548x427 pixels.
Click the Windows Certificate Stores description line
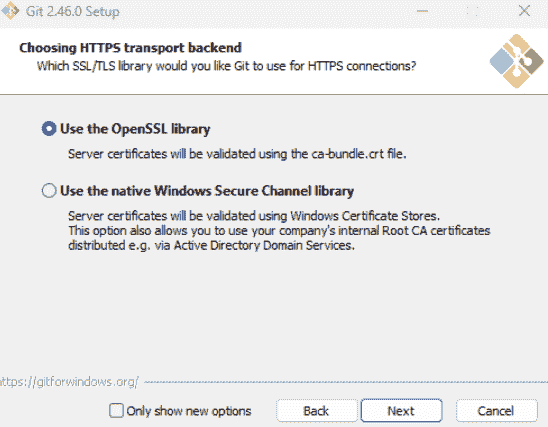coord(254,216)
